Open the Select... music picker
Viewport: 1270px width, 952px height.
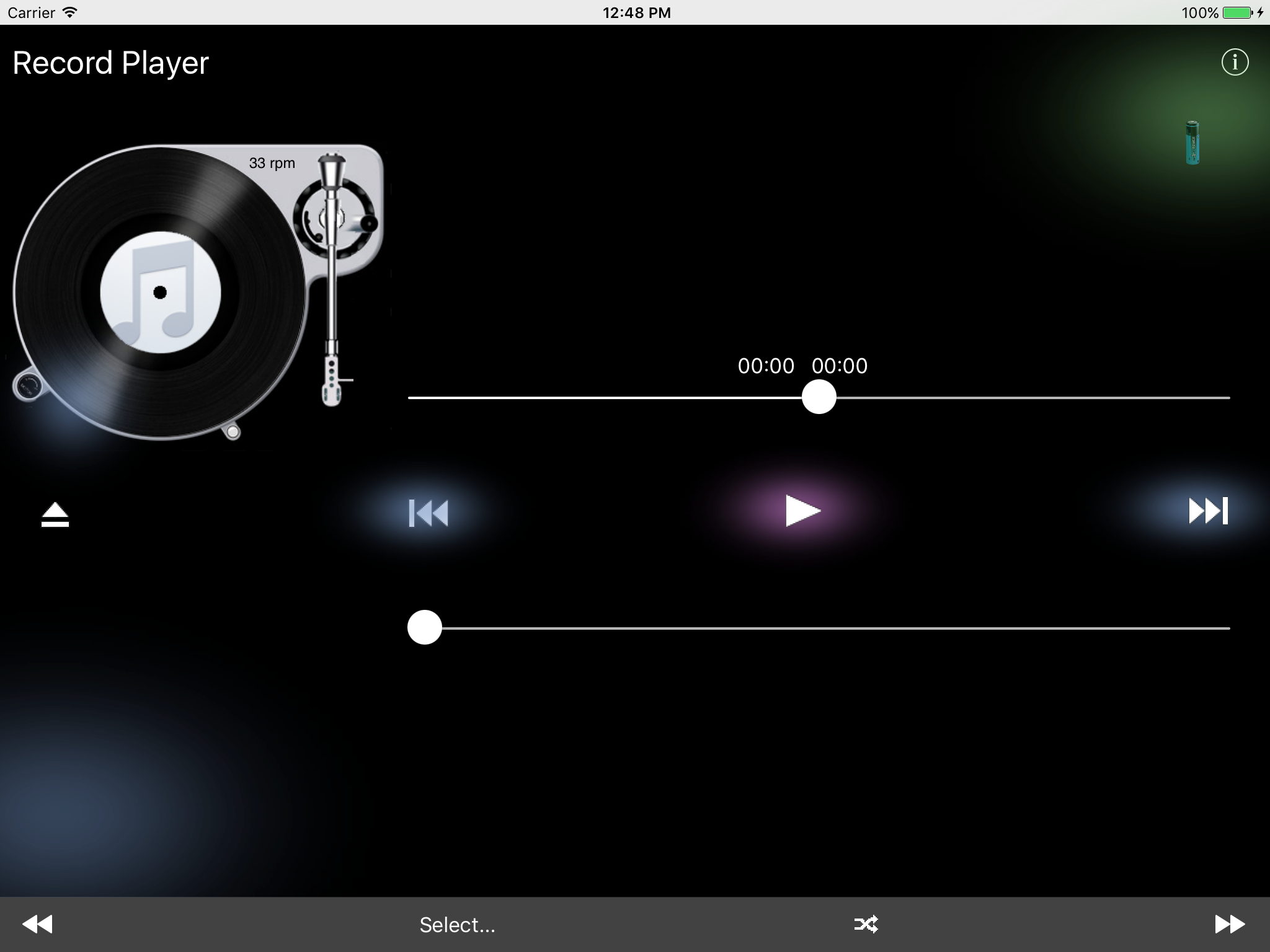coord(457,925)
